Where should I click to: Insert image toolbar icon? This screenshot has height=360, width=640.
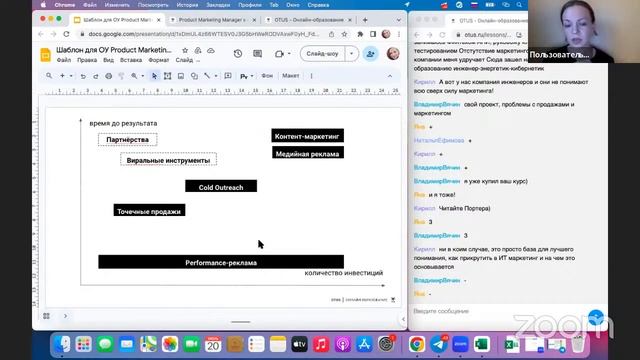[181, 76]
